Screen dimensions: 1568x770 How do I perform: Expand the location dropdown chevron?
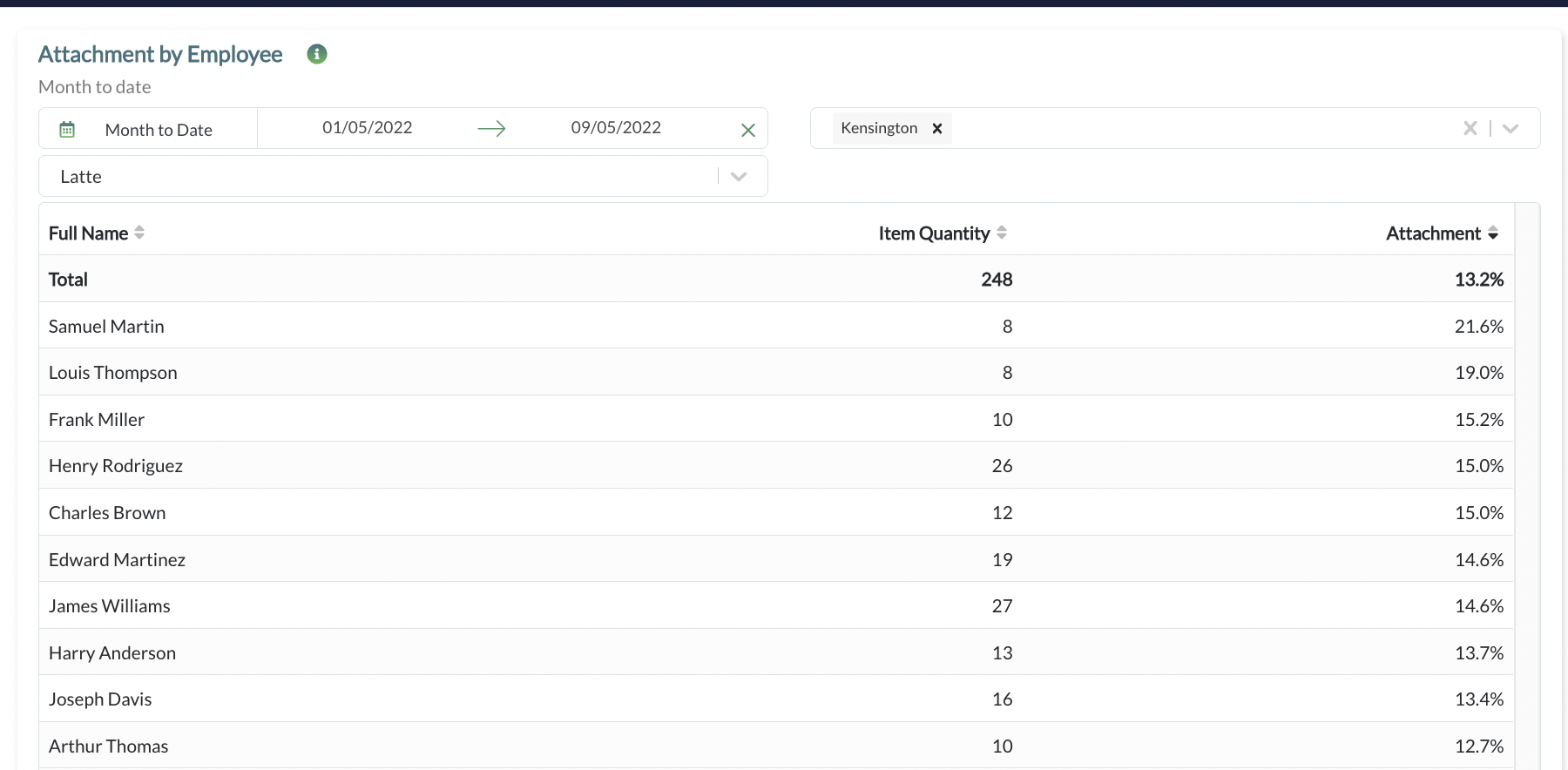point(1511,128)
